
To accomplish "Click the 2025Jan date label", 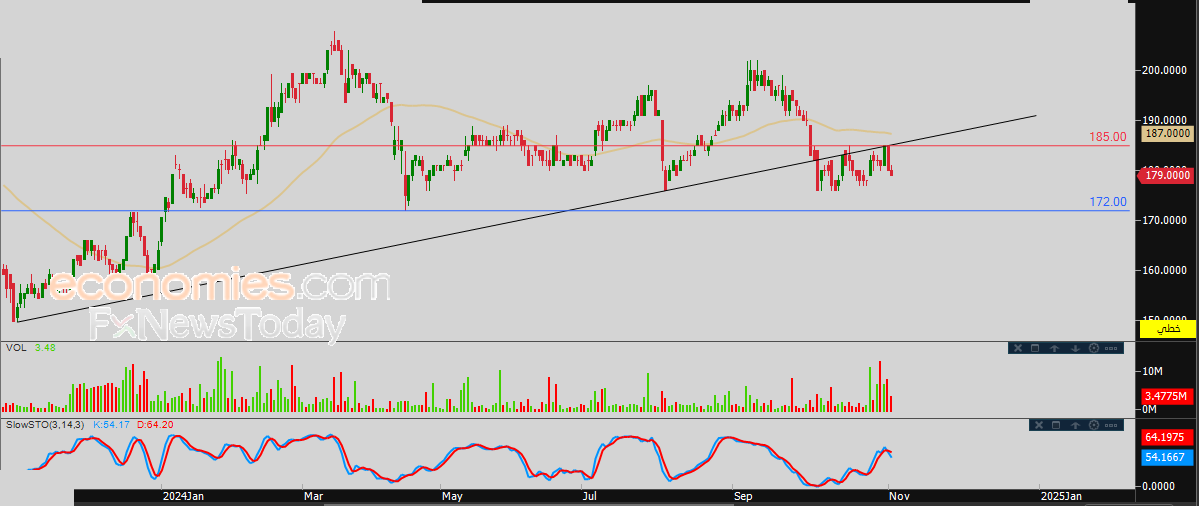I will (x=1061, y=497).
